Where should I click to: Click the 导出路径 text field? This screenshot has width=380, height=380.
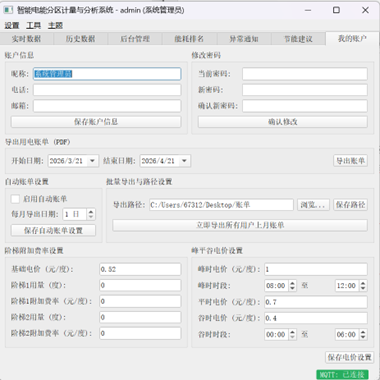tap(221, 205)
